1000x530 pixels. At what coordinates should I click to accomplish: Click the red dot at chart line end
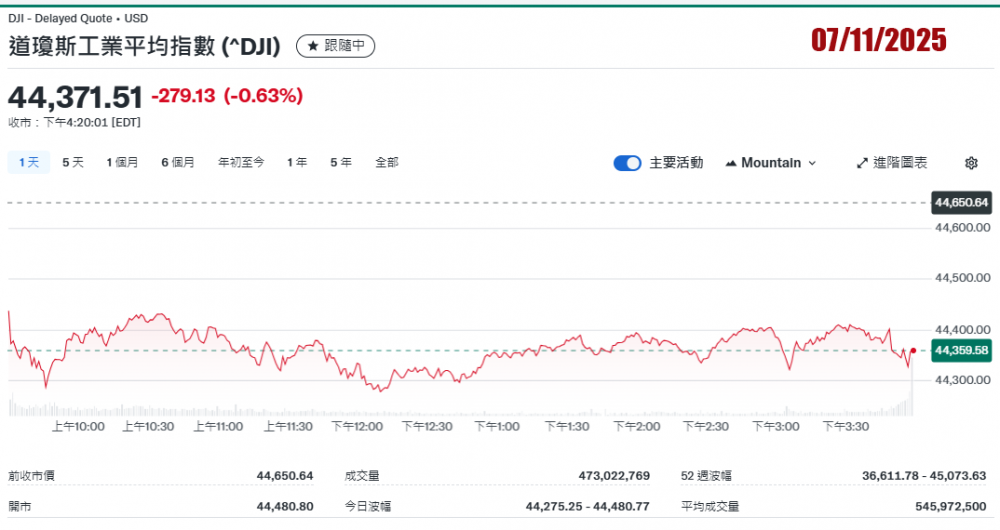click(x=913, y=350)
